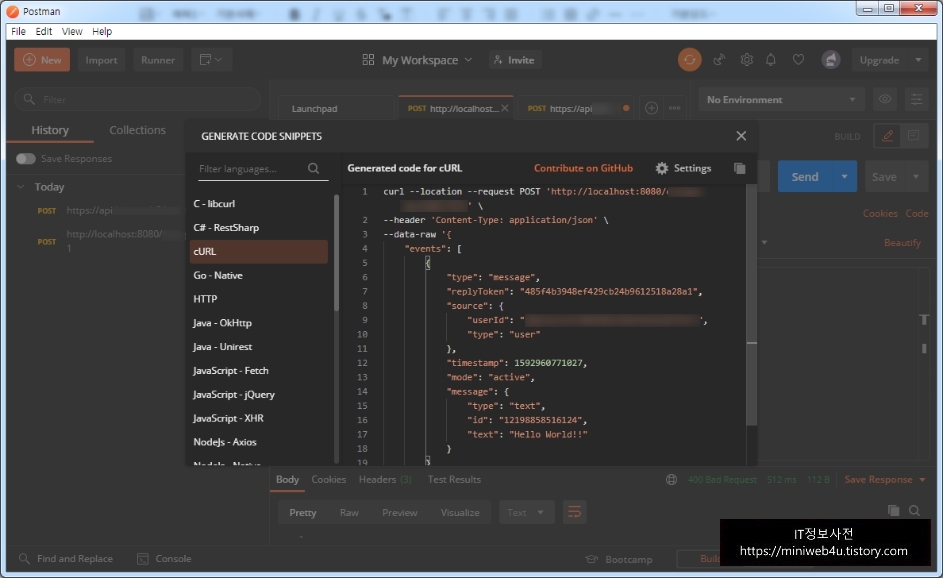Open the capture requests satellite icon

(x=719, y=60)
